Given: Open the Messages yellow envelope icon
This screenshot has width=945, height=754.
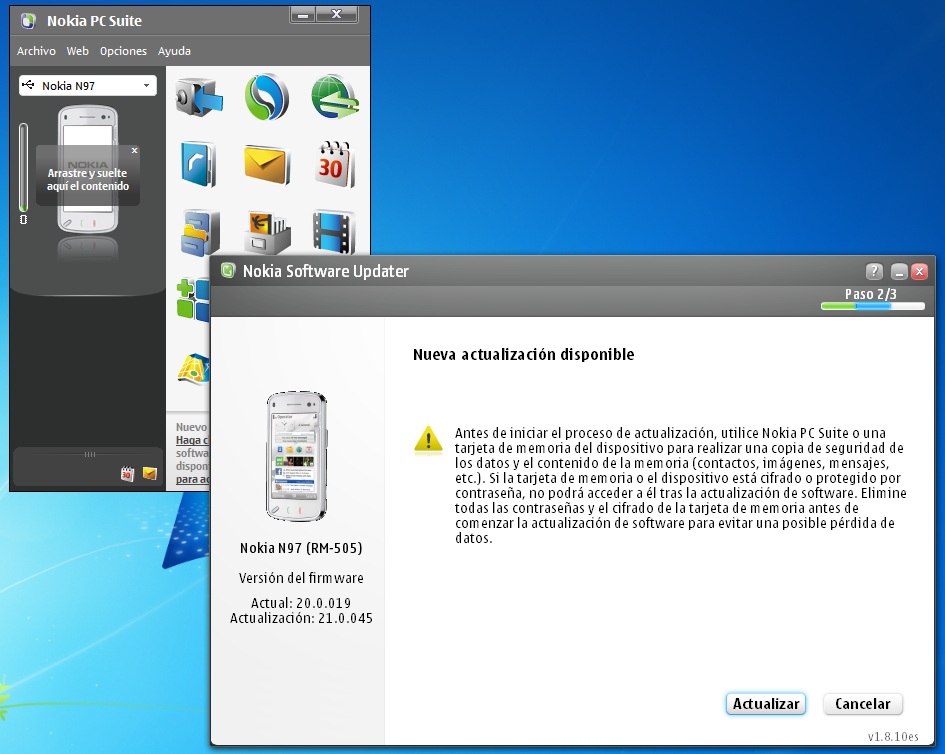Looking at the screenshot, I should click(266, 163).
